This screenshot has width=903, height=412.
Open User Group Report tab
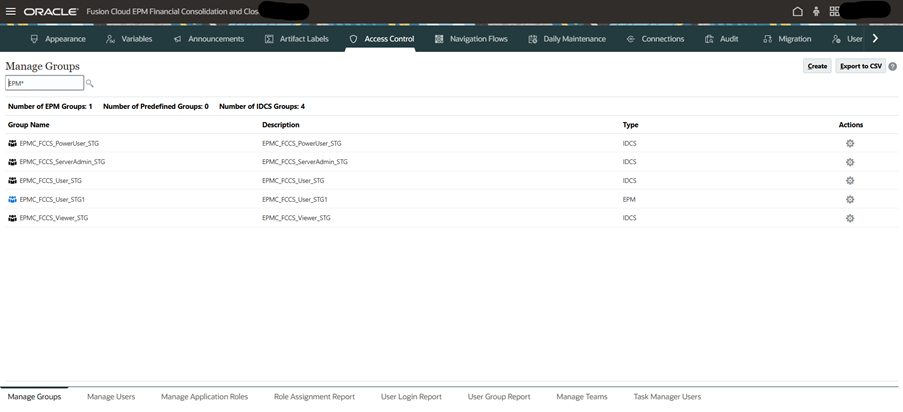499,396
